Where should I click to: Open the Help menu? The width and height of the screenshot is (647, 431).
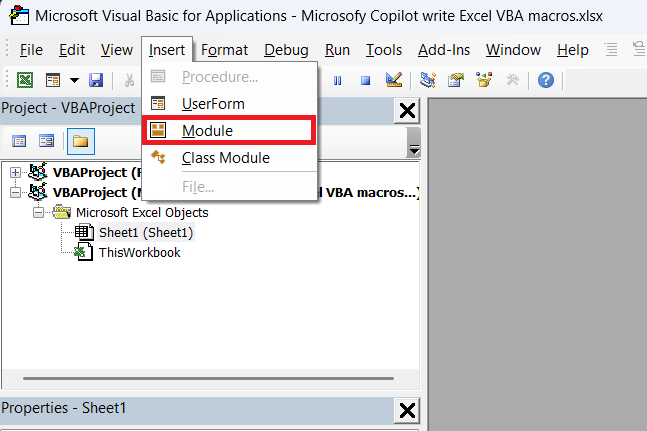tap(573, 50)
